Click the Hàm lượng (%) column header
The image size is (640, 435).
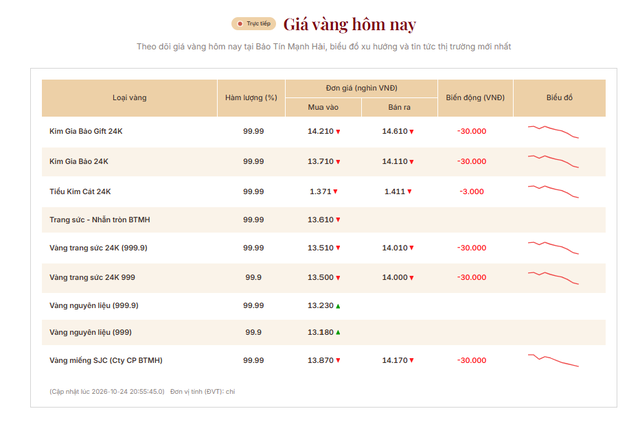click(x=251, y=98)
